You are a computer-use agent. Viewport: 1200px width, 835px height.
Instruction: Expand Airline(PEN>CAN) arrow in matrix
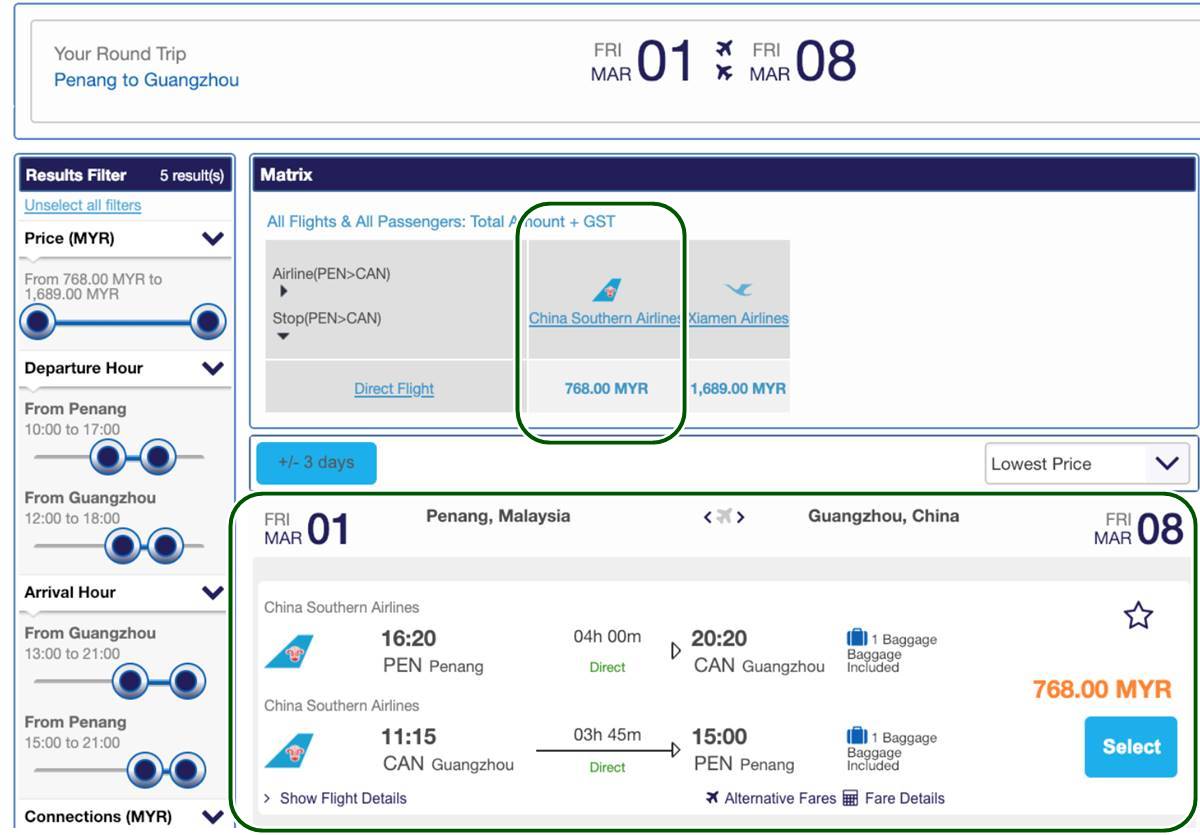tap(284, 292)
